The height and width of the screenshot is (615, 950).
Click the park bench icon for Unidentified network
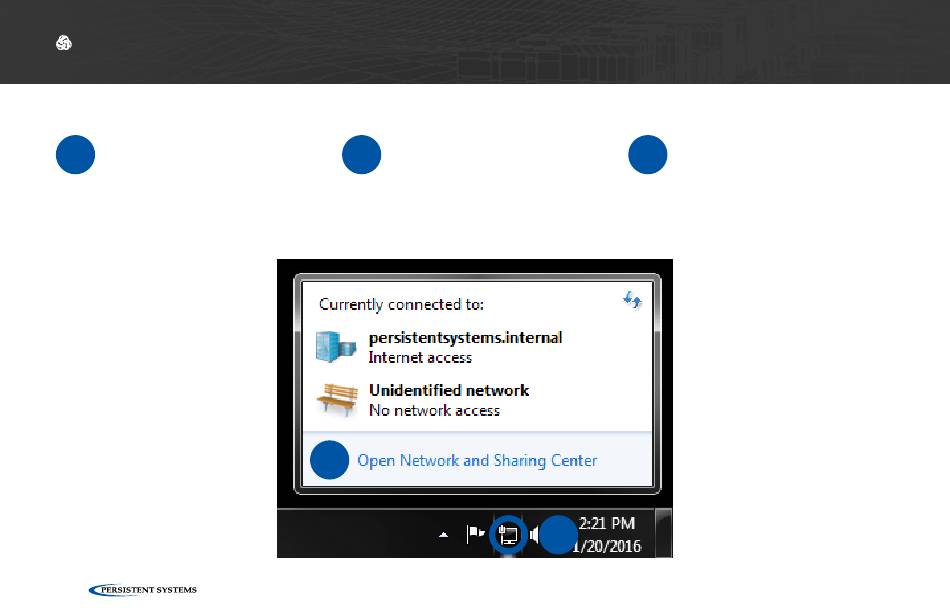(337, 399)
